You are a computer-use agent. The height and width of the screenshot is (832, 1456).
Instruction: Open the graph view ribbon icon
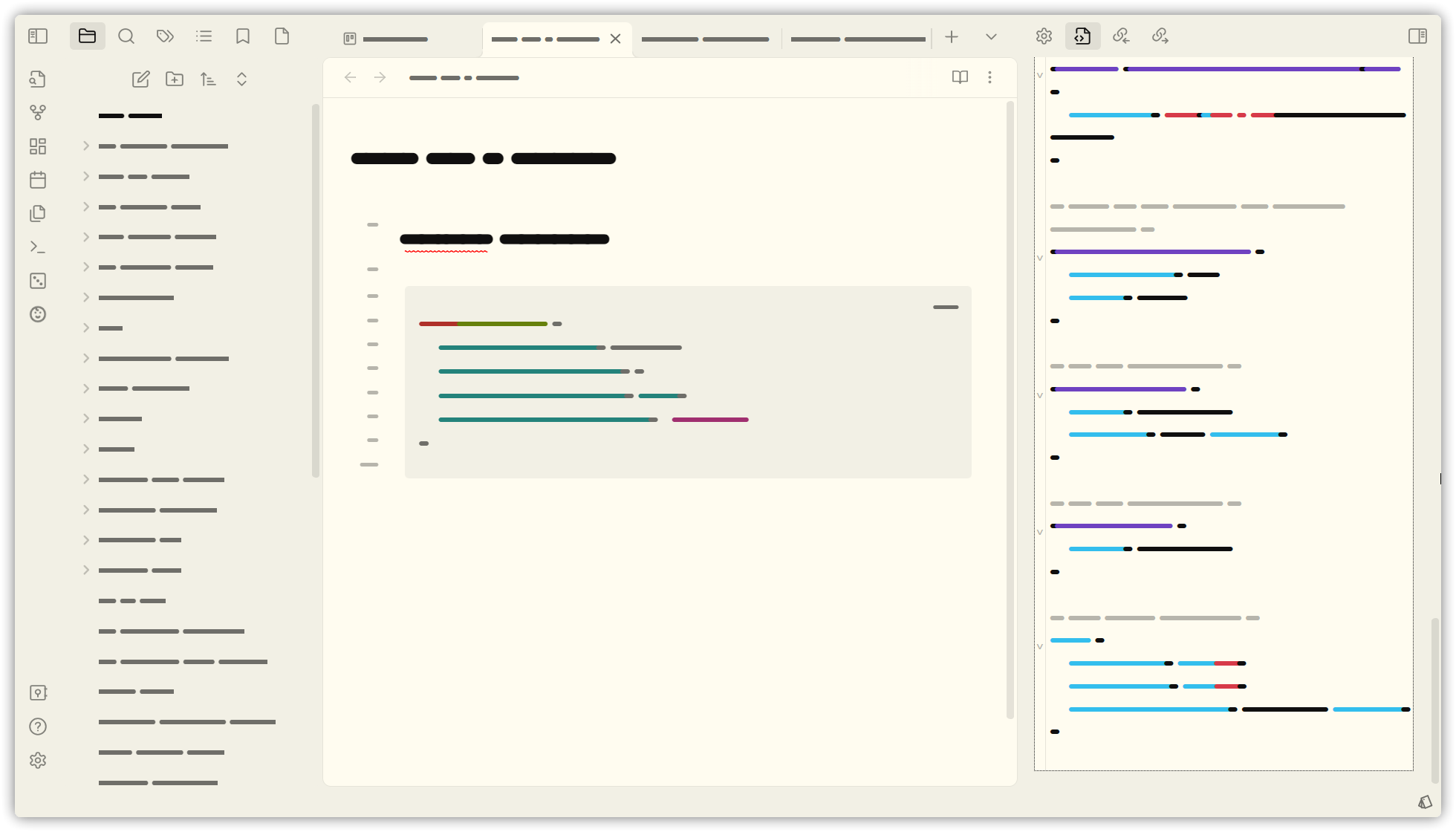pos(38,112)
